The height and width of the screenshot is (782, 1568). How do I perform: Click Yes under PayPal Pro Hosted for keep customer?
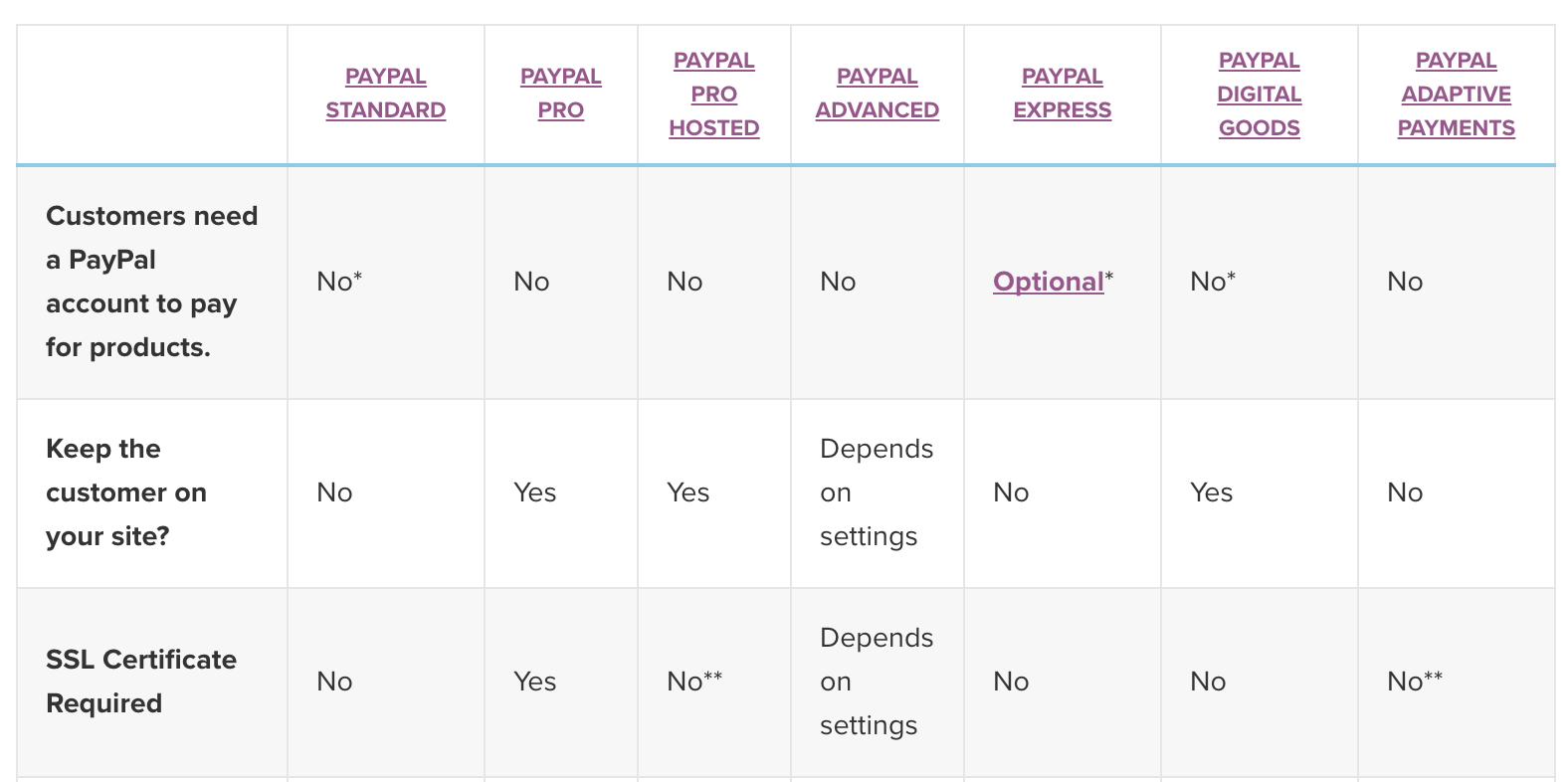[x=688, y=492]
